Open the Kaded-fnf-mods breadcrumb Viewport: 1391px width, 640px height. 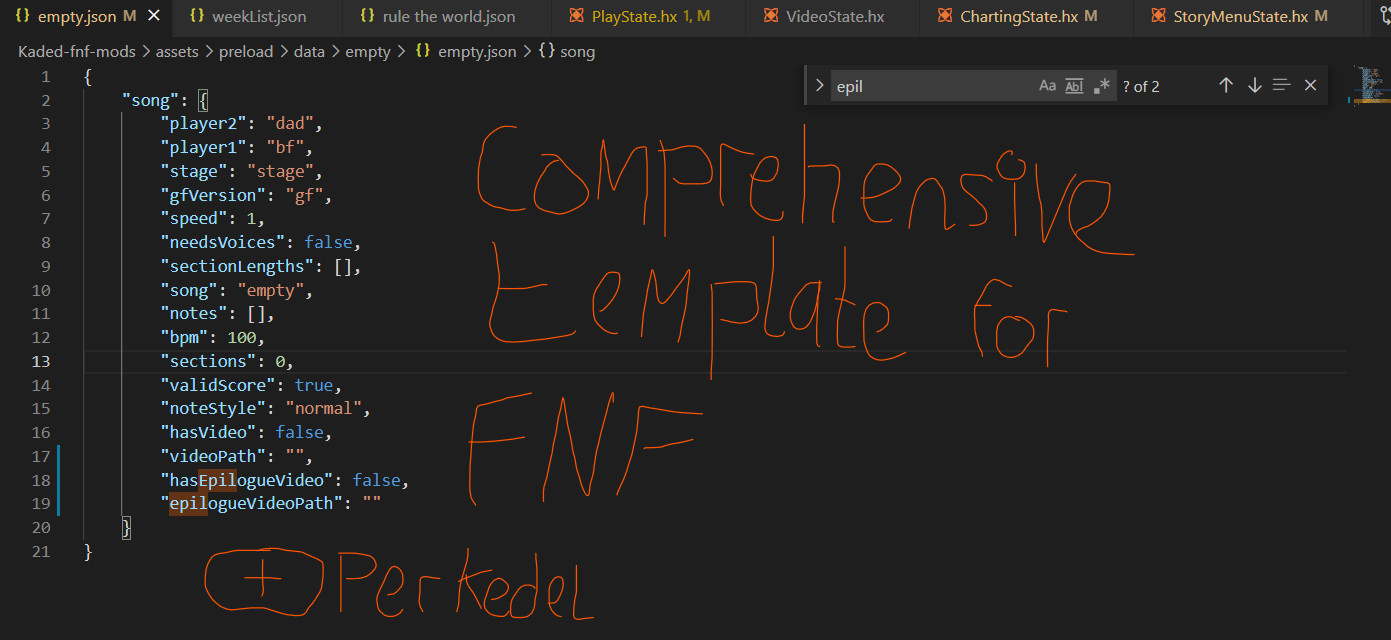(76, 51)
